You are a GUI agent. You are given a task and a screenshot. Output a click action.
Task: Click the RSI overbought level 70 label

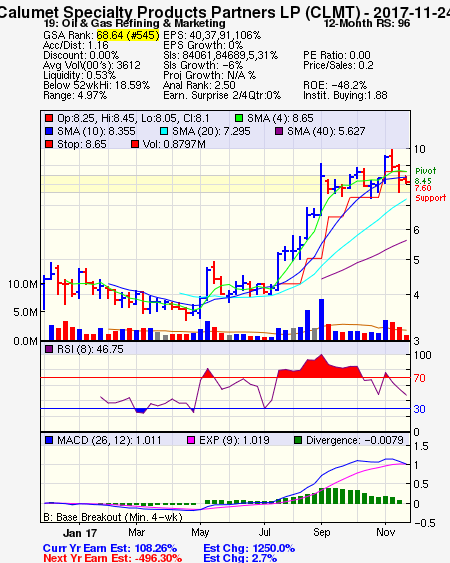pyautogui.click(x=419, y=378)
